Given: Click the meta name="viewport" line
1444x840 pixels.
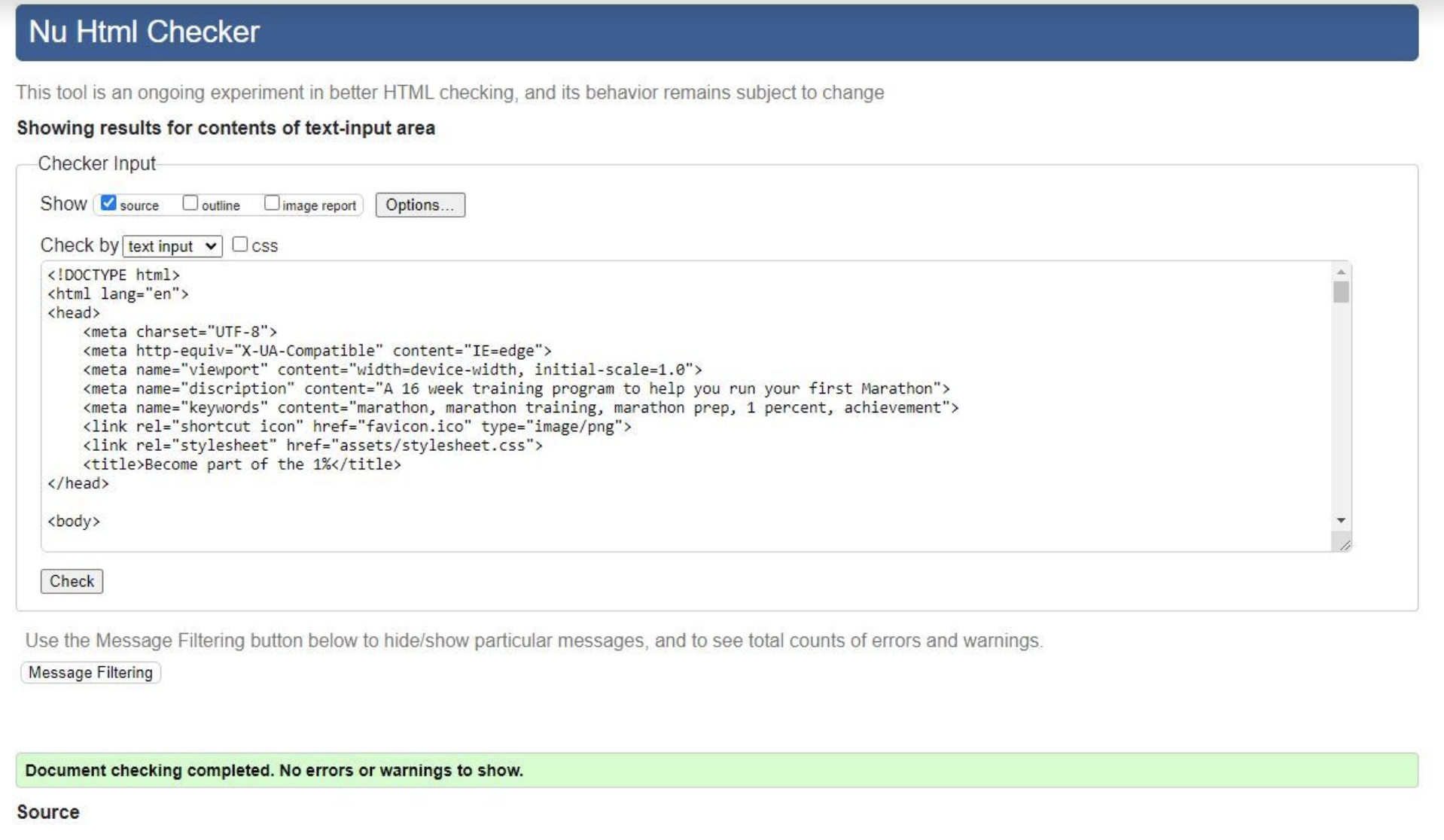Looking at the screenshot, I should tap(392, 370).
